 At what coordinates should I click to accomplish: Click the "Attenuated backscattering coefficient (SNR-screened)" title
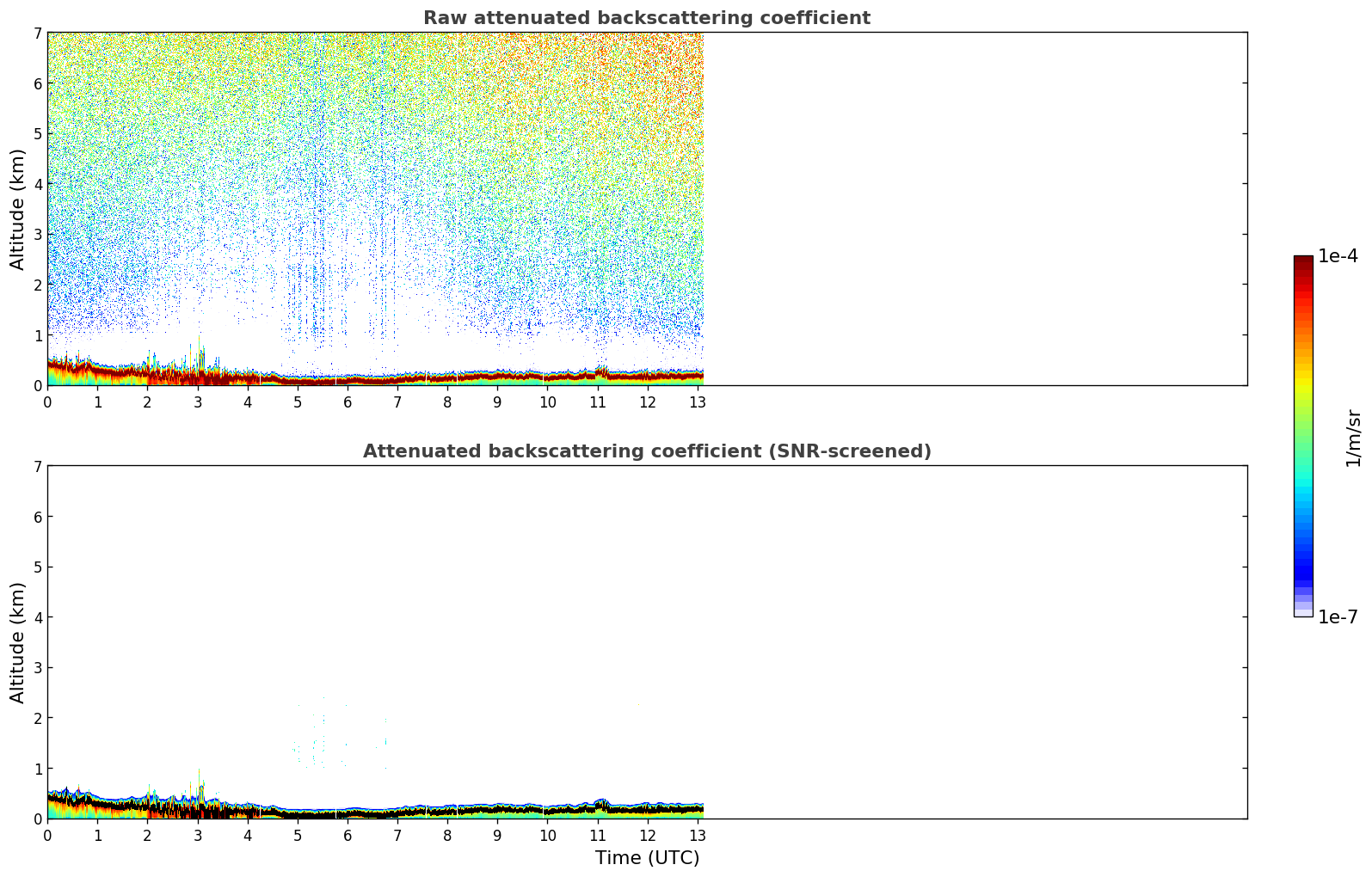coord(647,451)
